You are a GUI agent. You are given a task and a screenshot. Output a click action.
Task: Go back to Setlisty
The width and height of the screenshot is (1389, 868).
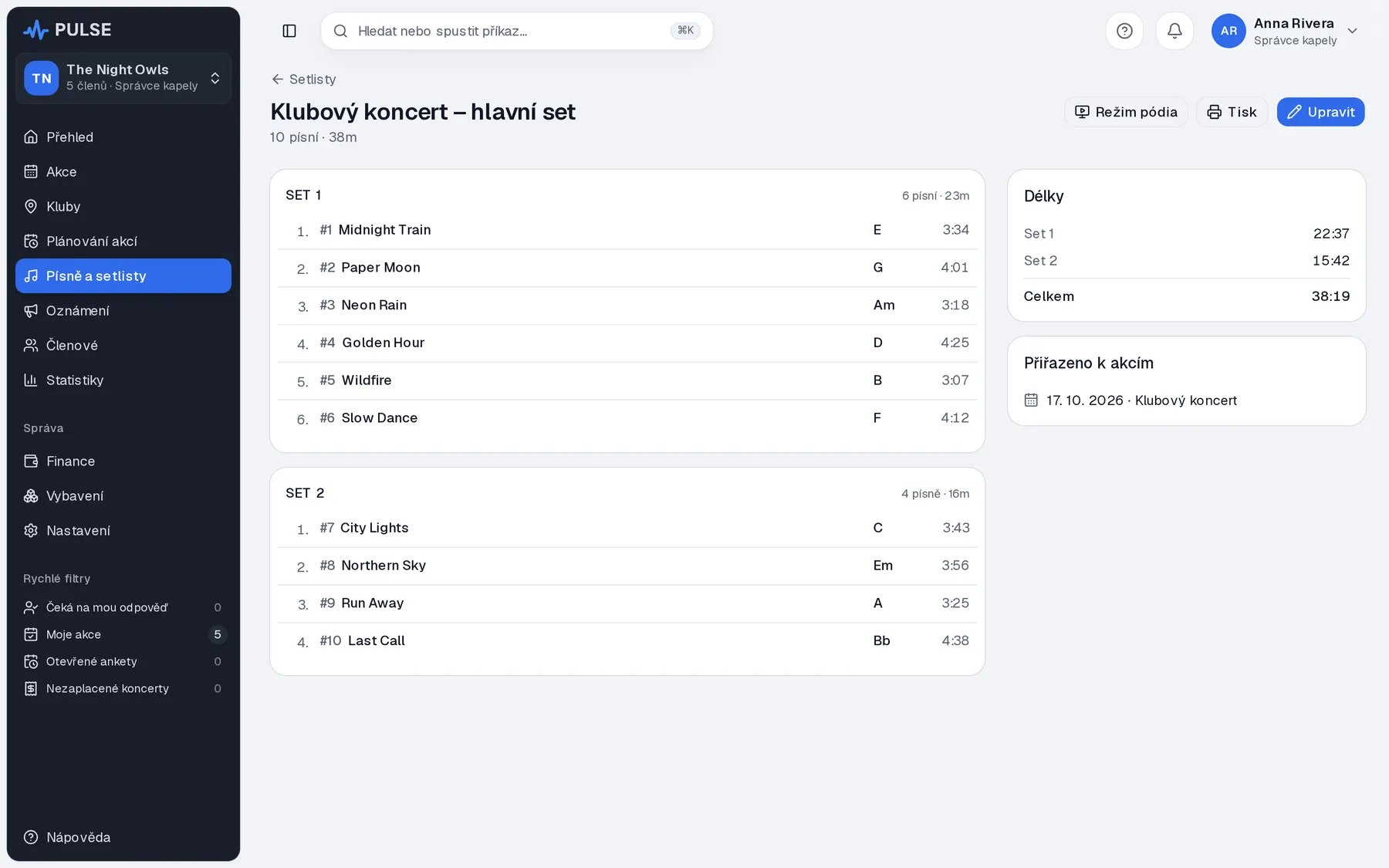pos(303,79)
